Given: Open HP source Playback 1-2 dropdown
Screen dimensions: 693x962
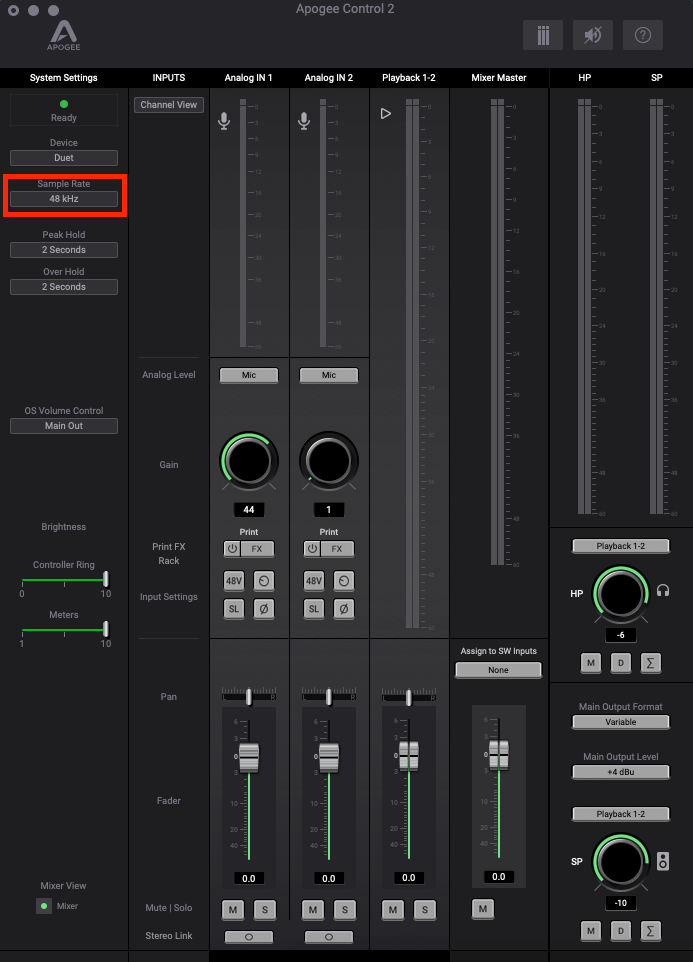Looking at the screenshot, I should pyautogui.click(x=621, y=546).
